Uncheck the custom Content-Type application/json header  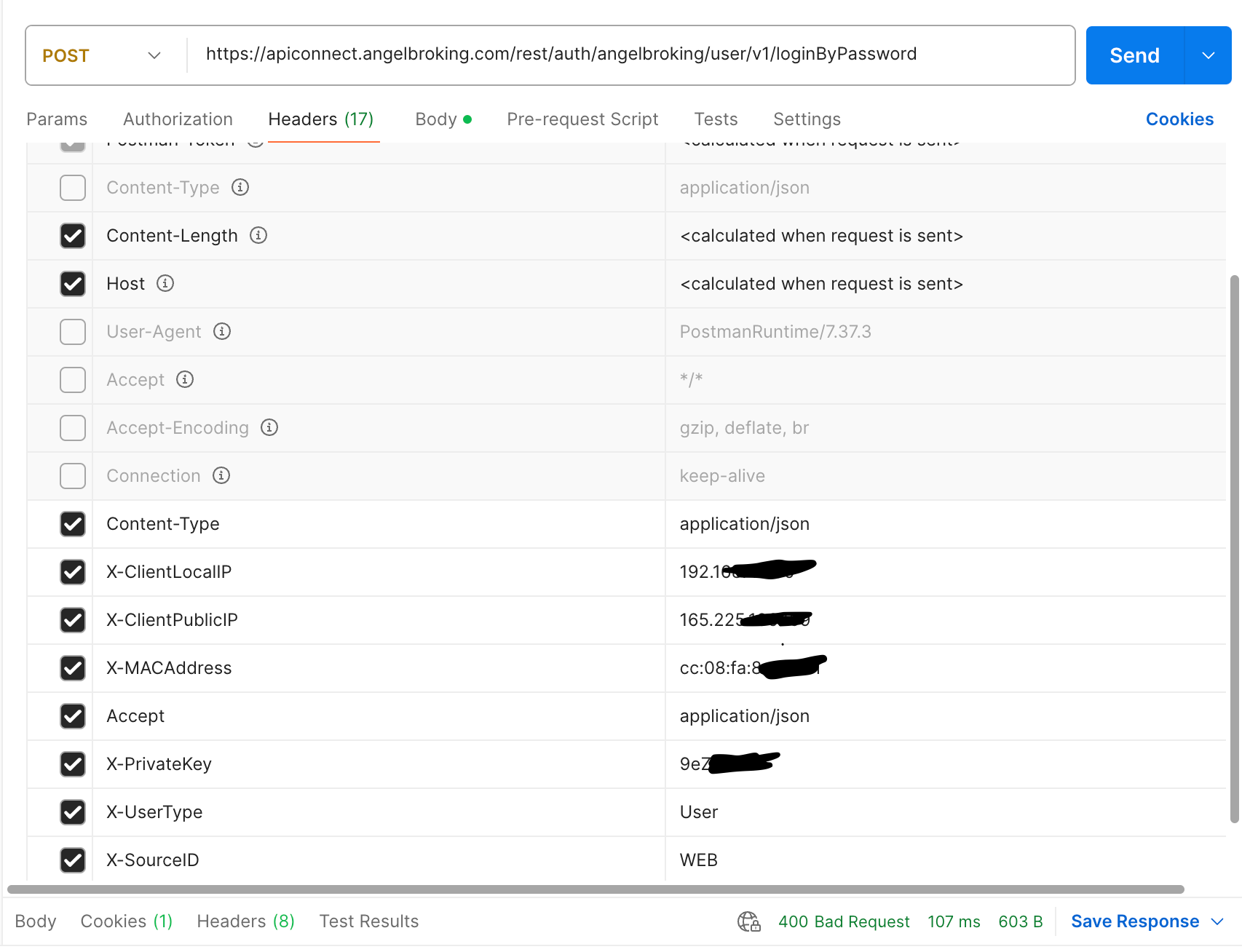73,524
